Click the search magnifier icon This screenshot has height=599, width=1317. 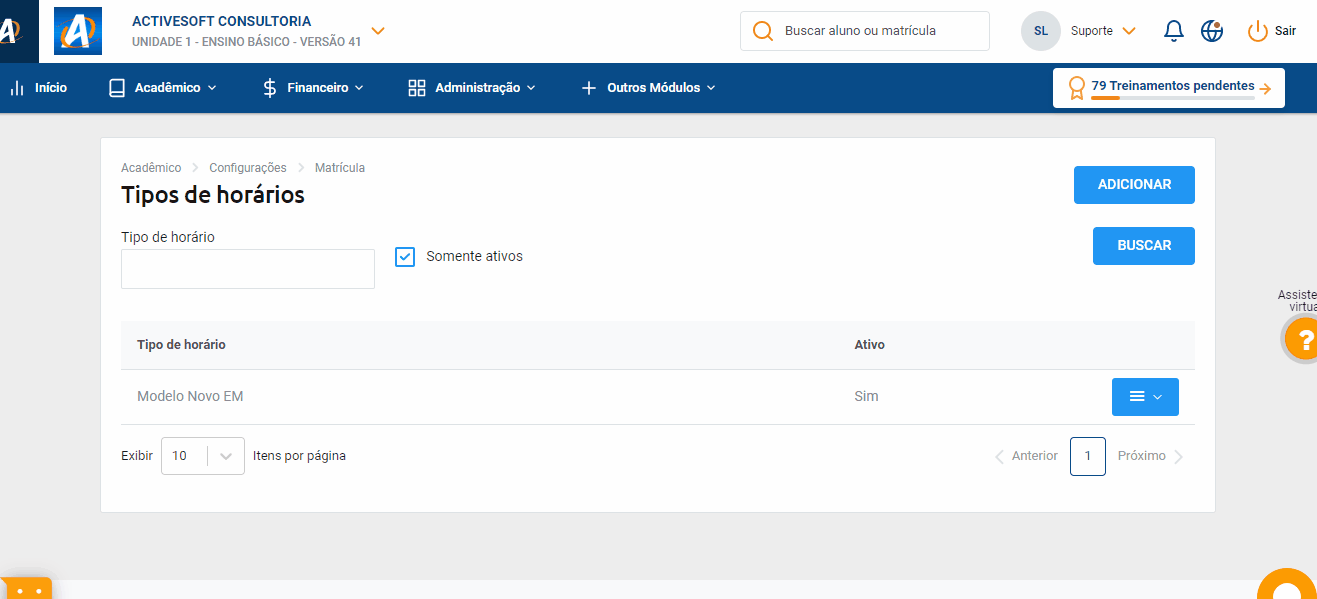tap(763, 31)
